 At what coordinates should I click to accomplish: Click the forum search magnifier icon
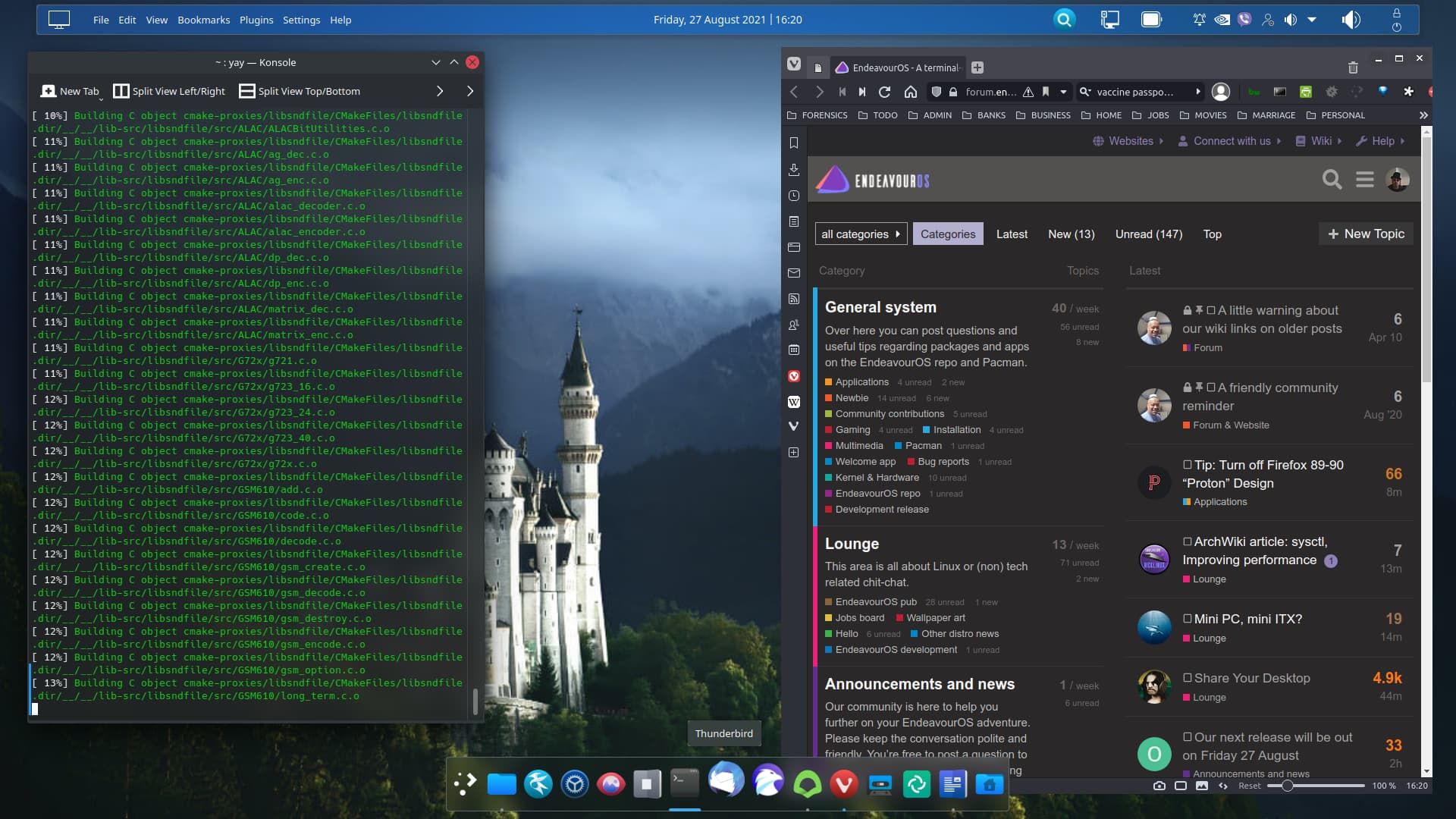coord(1332,180)
